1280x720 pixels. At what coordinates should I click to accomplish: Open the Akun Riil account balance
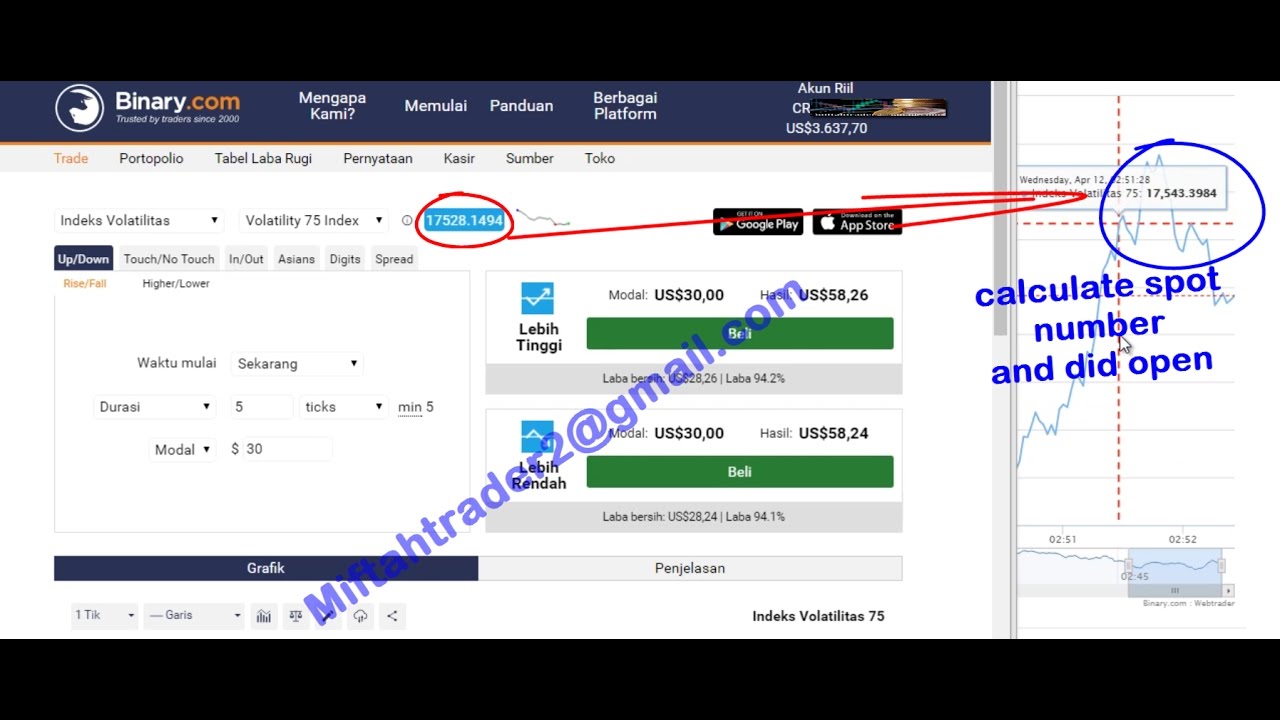(x=826, y=108)
